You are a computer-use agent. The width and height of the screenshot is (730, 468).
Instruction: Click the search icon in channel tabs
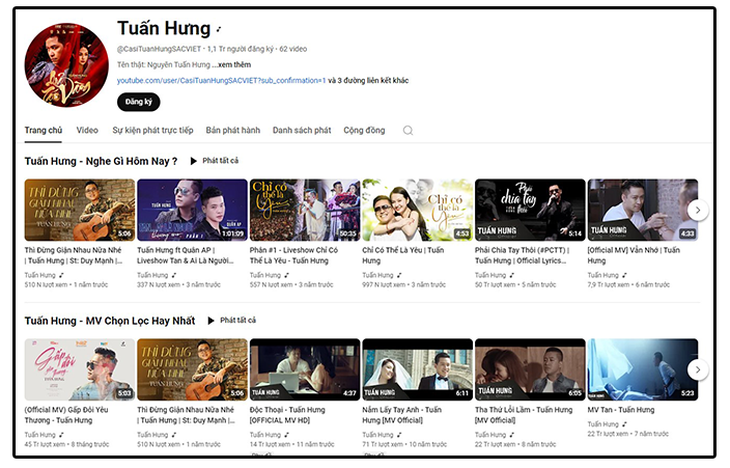click(x=408, y=130)
